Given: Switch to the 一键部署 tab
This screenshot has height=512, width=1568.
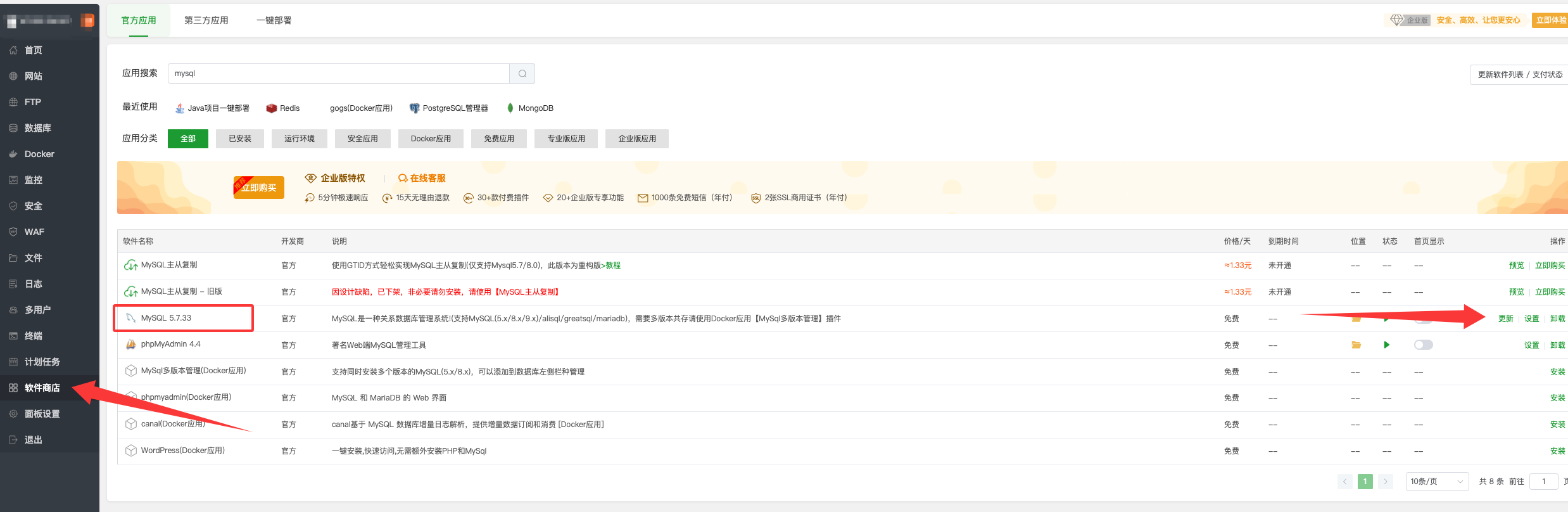Looking at the screenshot, I should click(274, 20).
